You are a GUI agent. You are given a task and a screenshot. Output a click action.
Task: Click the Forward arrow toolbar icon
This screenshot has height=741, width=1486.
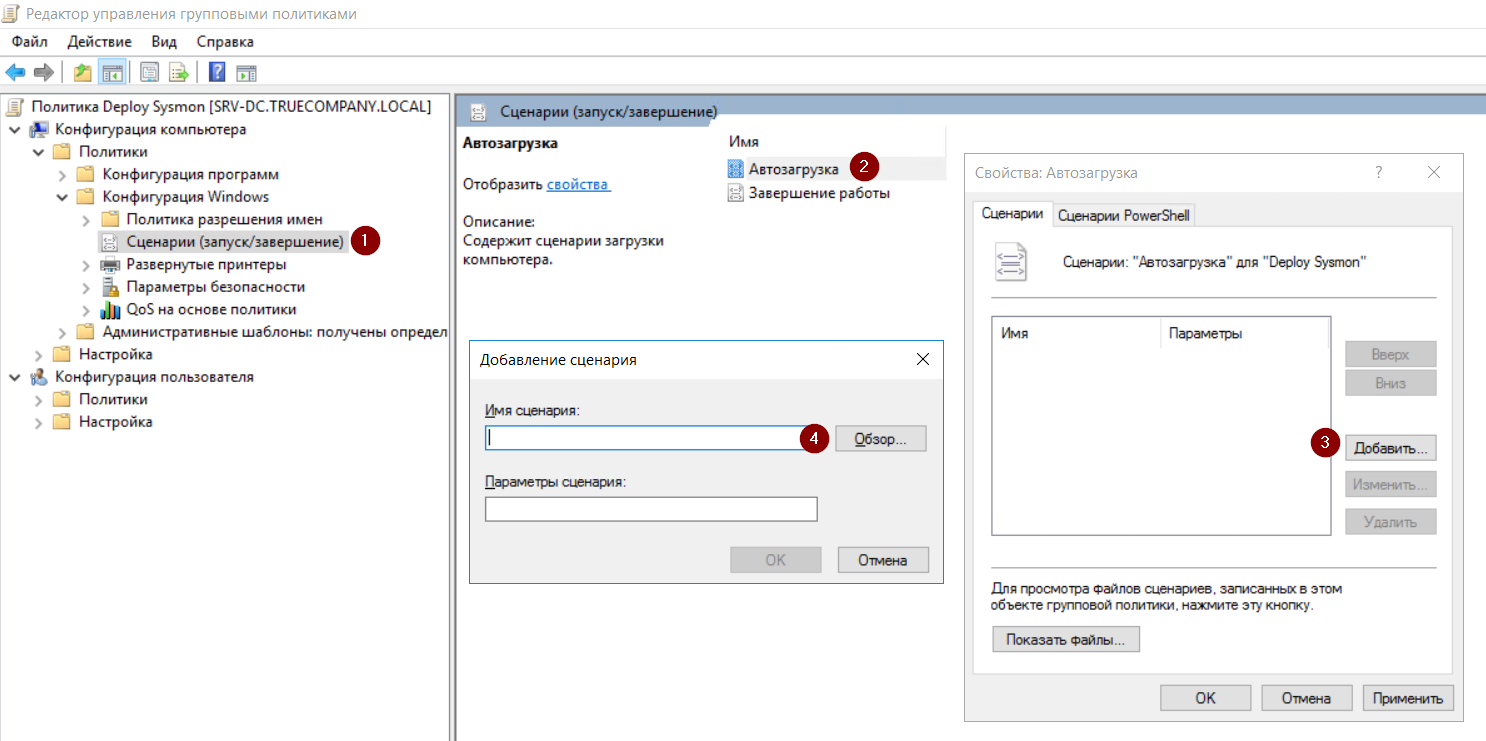(x=43, y=73)
